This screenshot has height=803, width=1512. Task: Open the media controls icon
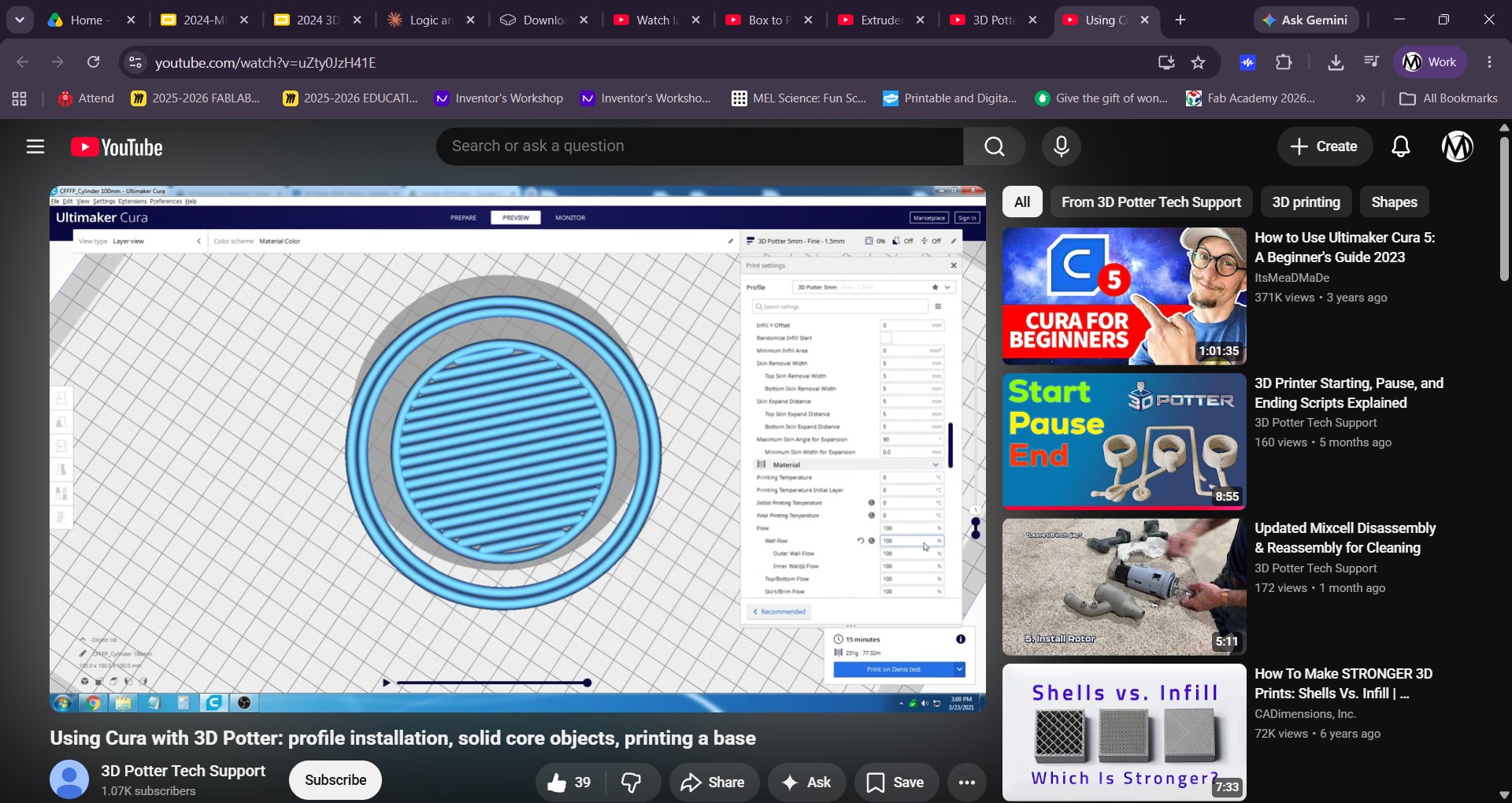(x=1371, y=62)
